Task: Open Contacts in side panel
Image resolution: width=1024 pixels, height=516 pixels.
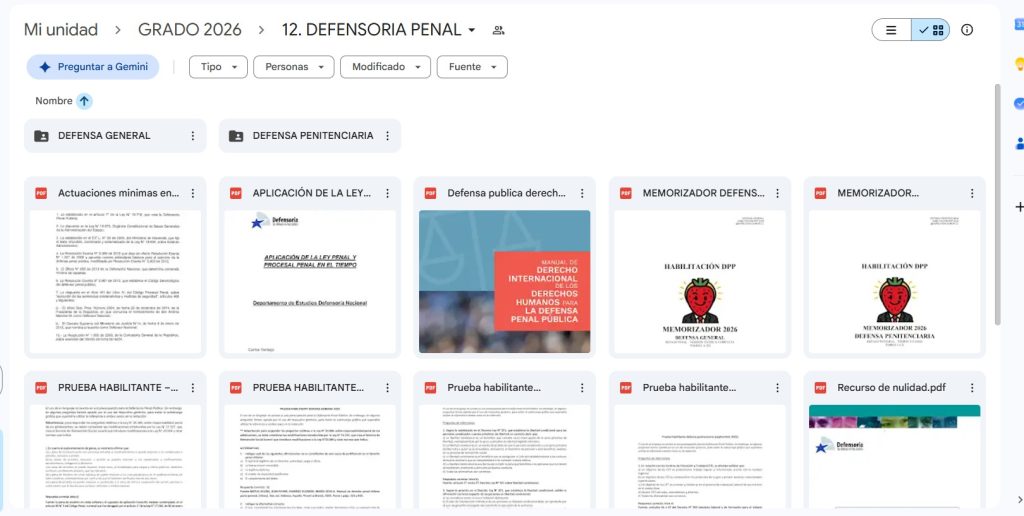Action: pyautogui.click(x=1019, y=144)
